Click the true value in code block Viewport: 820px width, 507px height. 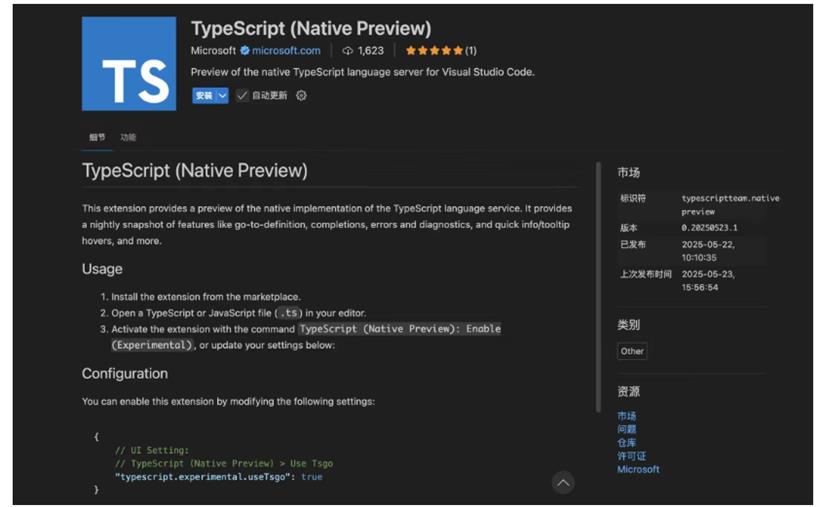coord(312,477)
